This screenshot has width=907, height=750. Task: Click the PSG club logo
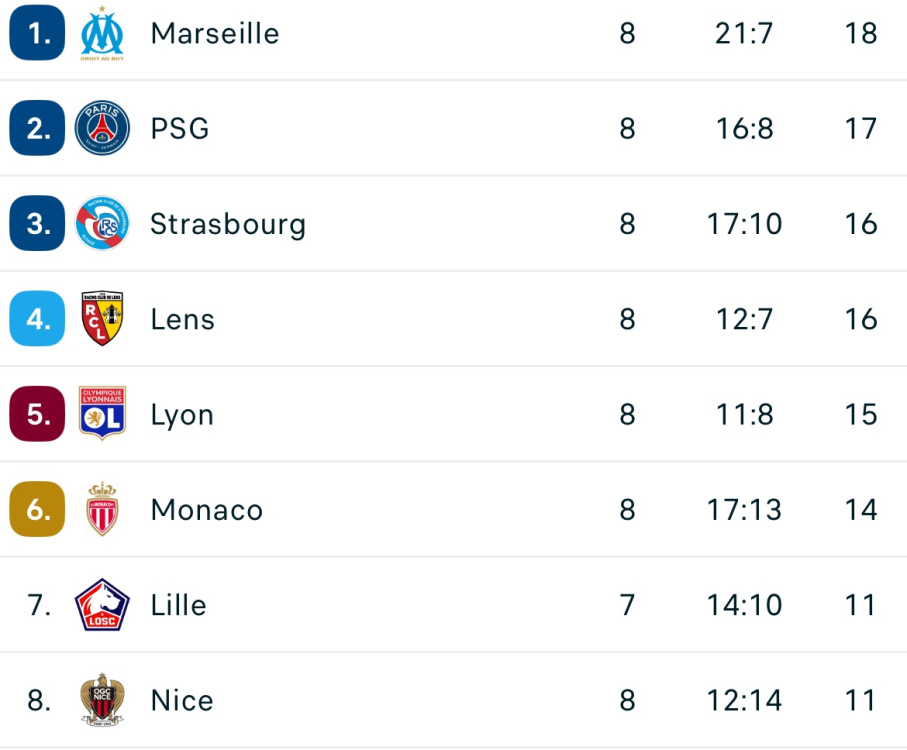[x=102, y=129]
